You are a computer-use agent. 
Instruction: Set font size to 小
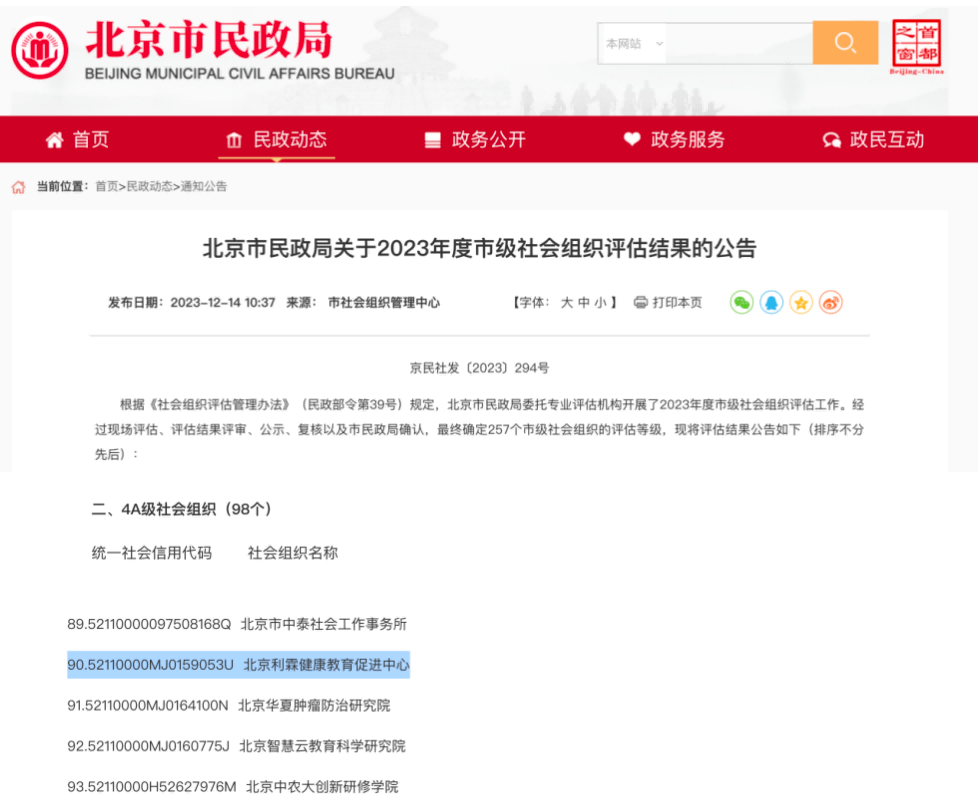tap(600, 302)
